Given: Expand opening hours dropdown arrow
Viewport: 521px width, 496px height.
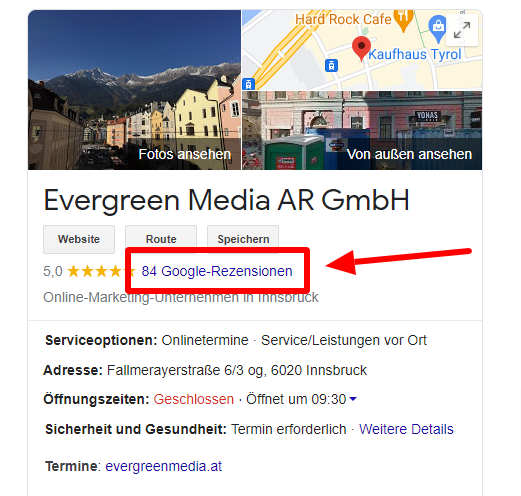Looking at the screenshot, I should (353, 399).
